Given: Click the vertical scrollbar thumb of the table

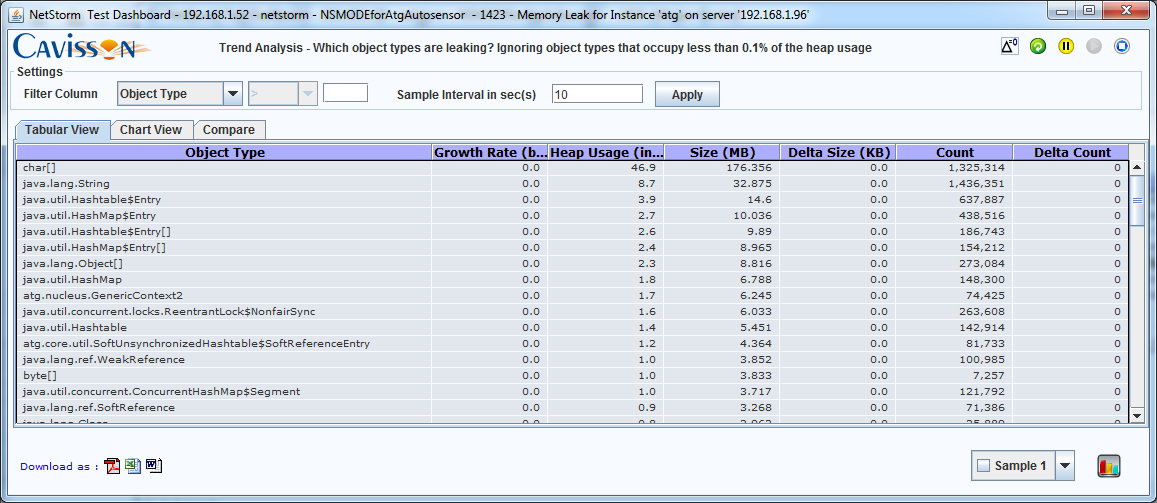Looking at the screenshot, I should click(1137, 199).
